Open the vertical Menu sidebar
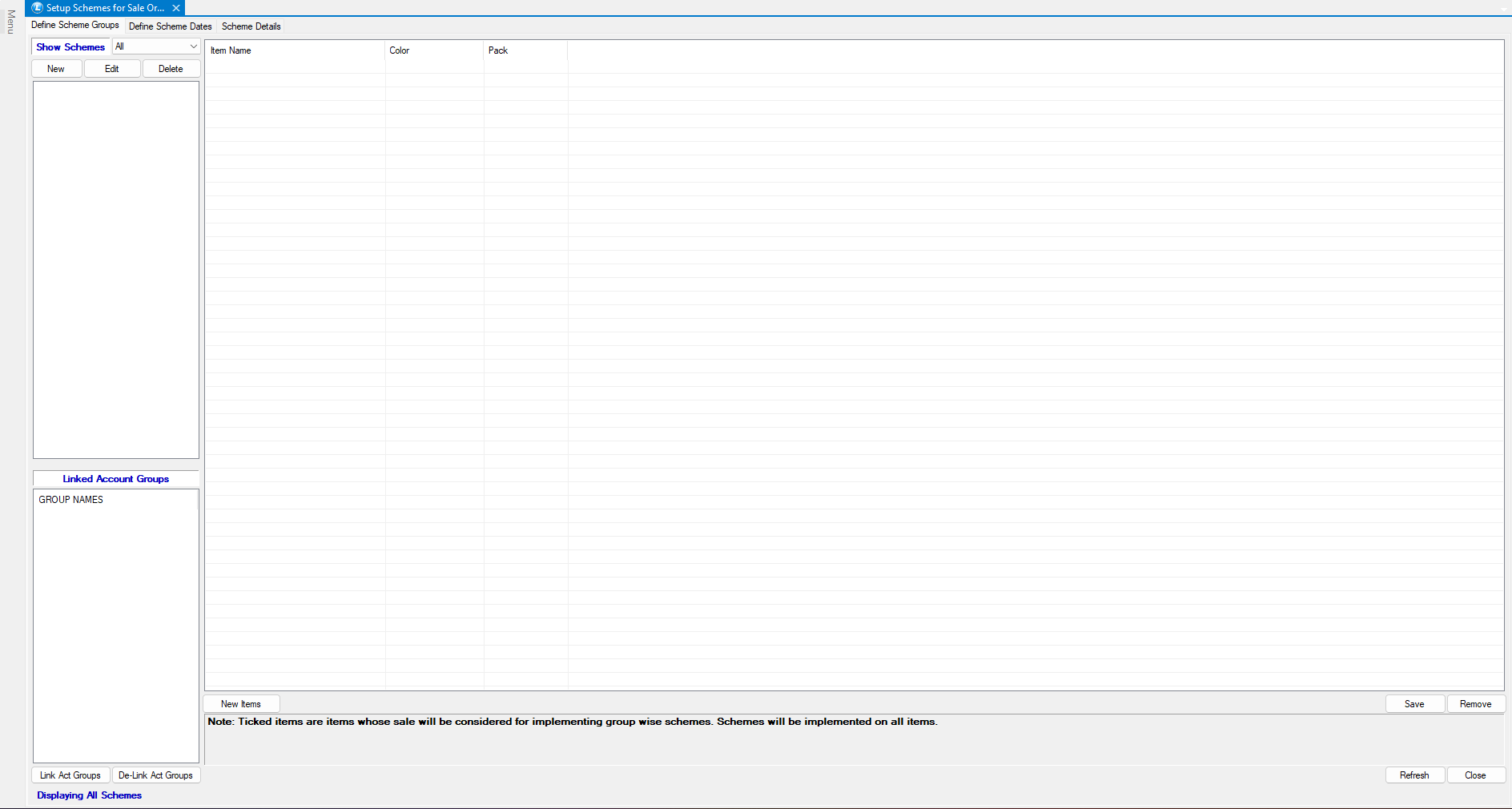Viewport: 1512px width, 809px height. tap(10, 22)
